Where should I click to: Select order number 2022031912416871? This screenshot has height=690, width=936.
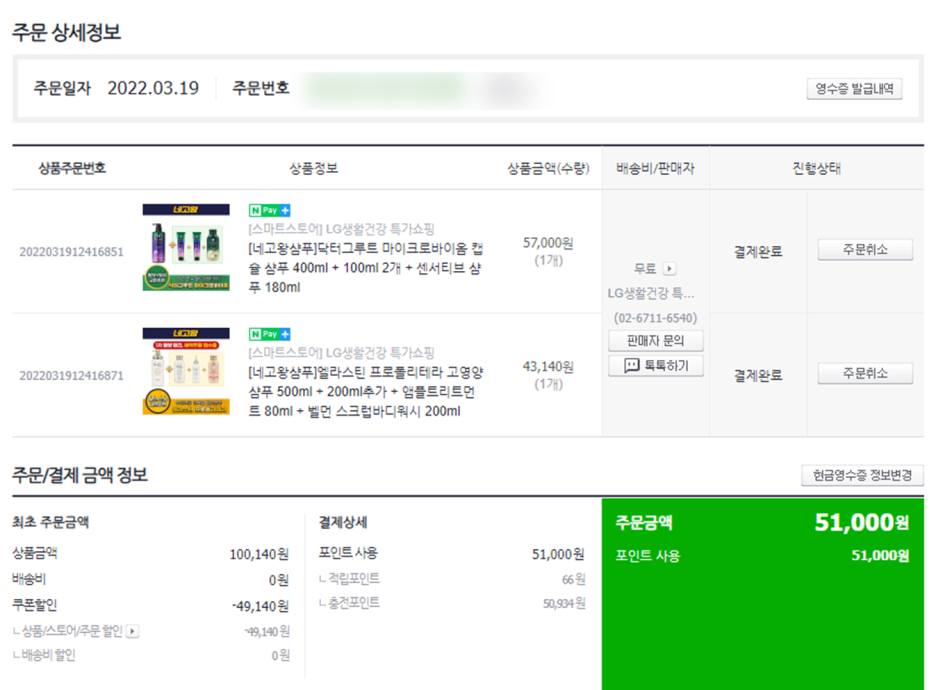coord(72,375)
